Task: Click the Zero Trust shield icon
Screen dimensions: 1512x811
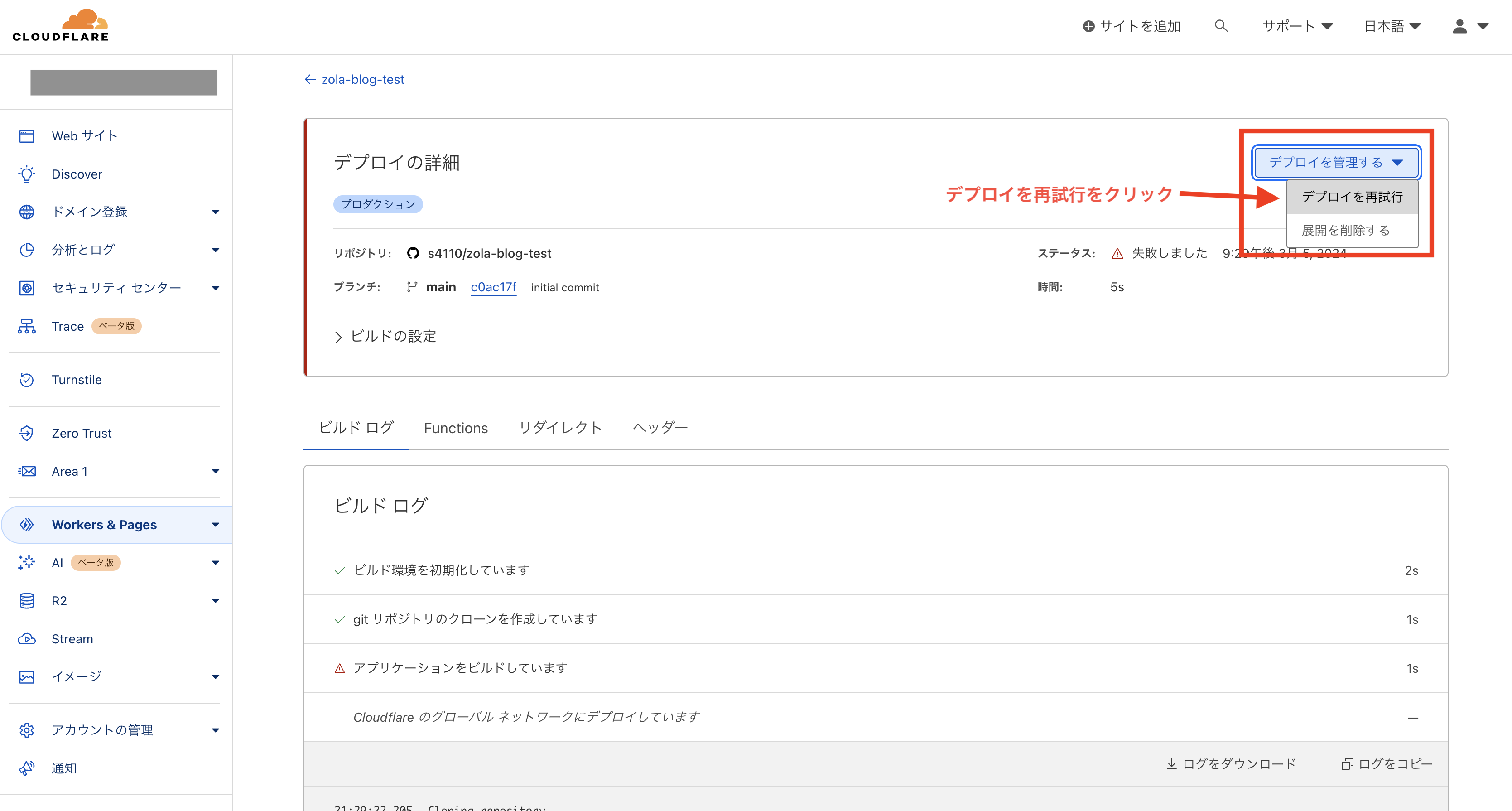Action: [x=26, y=434]
